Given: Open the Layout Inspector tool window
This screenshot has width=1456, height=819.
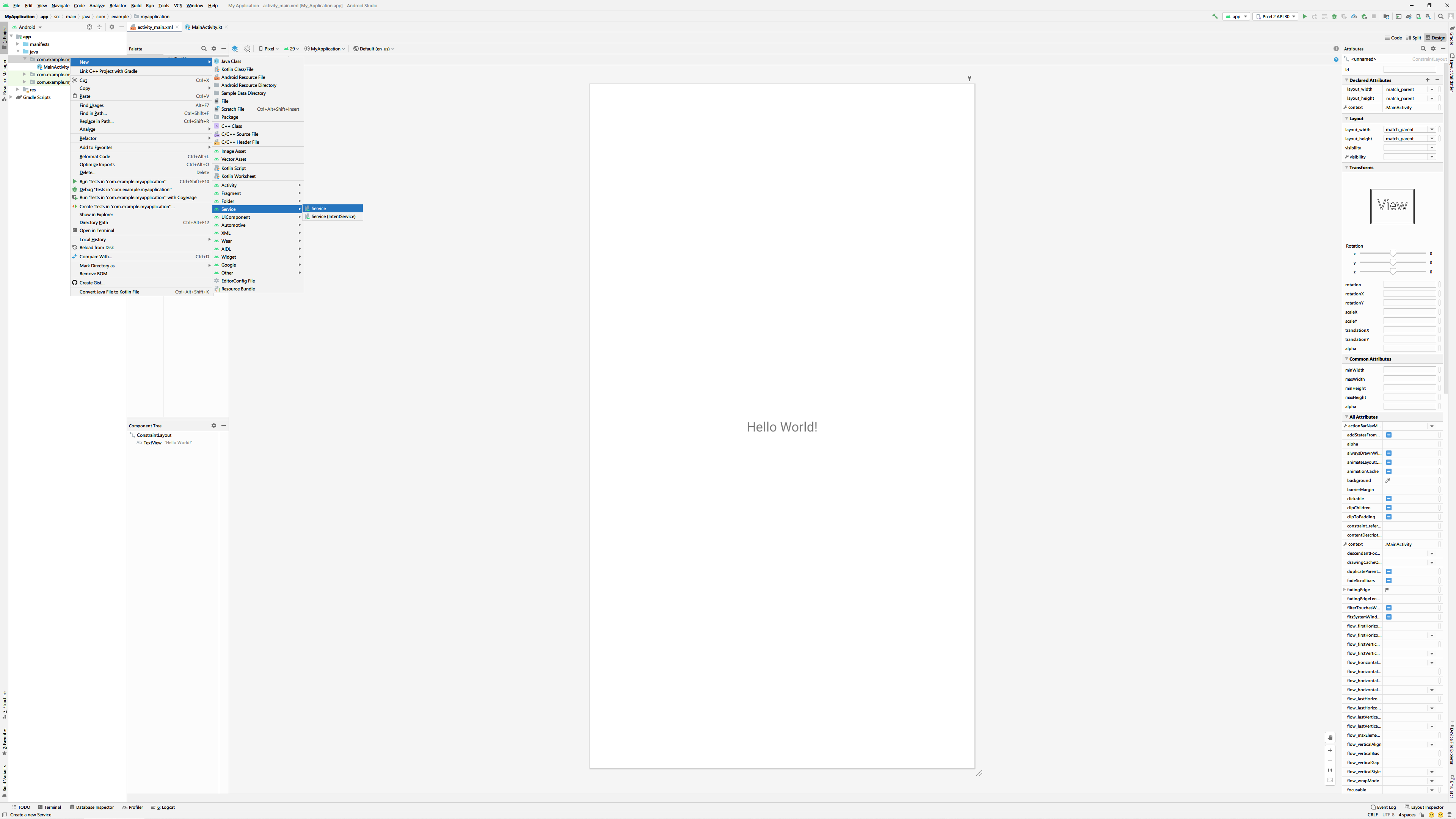Looking at the screenshot, I should point(1424,807).
